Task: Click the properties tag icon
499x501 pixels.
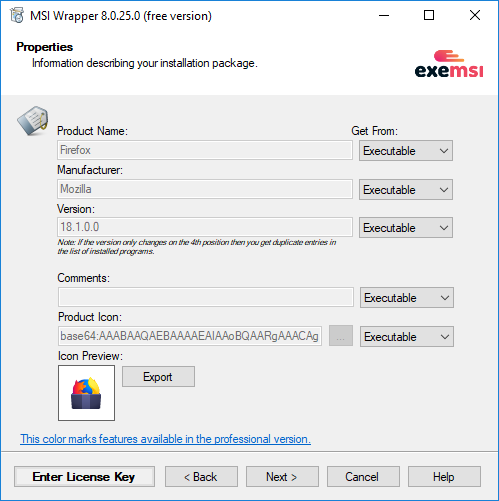Action: tap(33, 121)
